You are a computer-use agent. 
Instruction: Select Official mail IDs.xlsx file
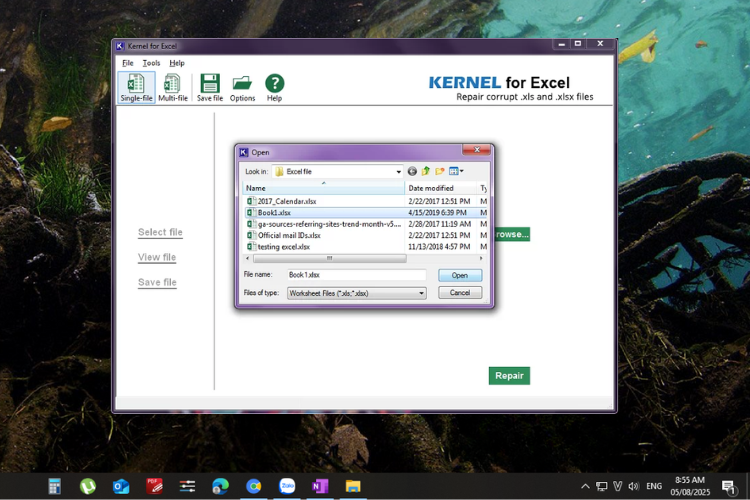click(289, 235)
